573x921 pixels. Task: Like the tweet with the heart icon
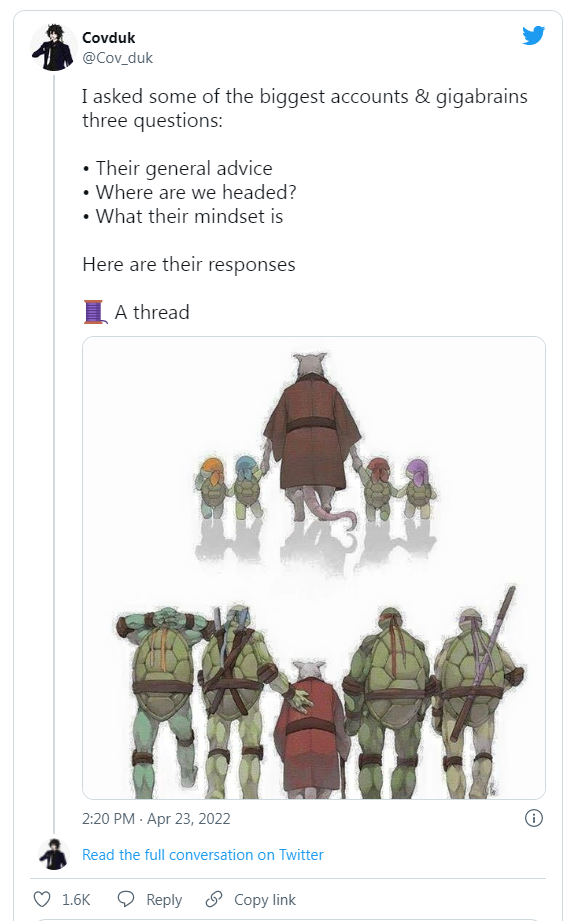pyautogui.click(x=42, y=899)
